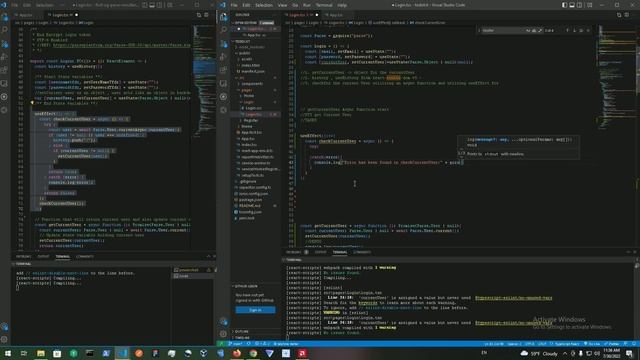Open Search view in right window activity bar
The height and width of the screenshot is (360, 640).
point(223,30)
